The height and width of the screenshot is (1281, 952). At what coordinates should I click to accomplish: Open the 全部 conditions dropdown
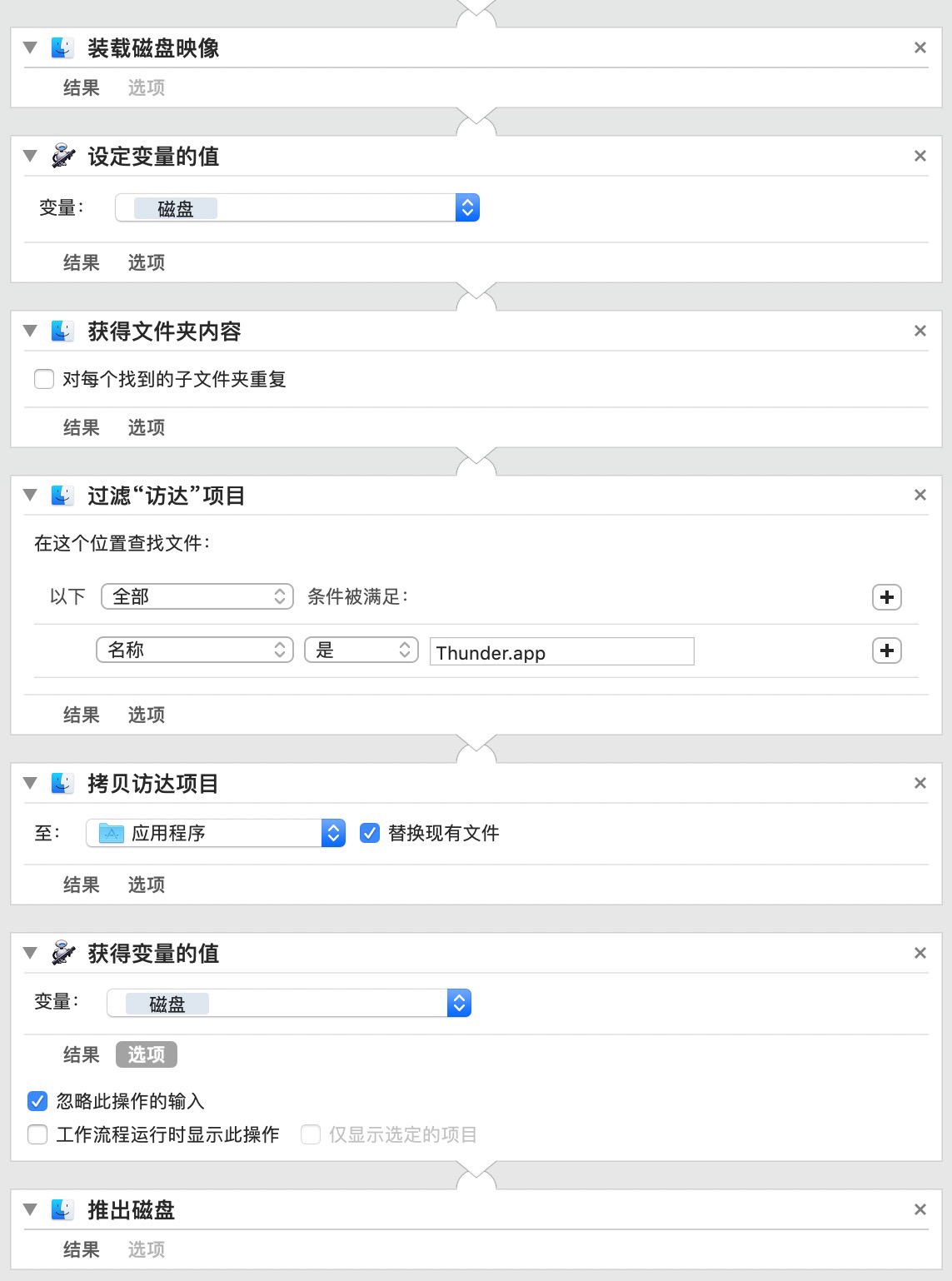tap(197, 596)
